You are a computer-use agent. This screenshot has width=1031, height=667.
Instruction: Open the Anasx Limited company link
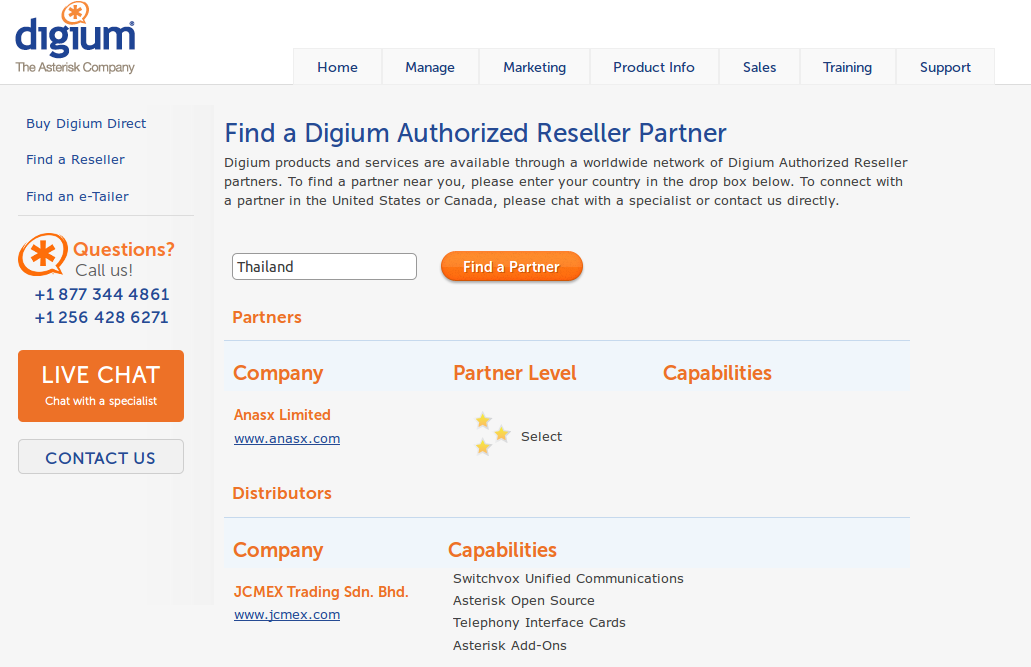282,415
